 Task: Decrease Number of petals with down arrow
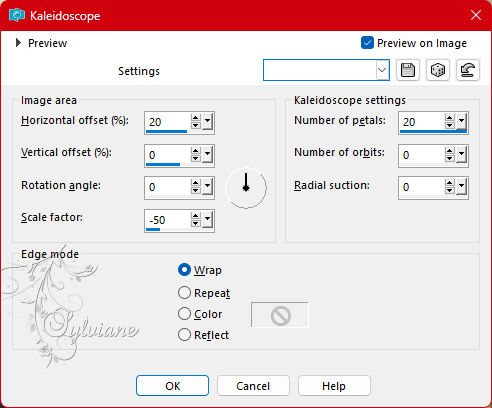click(450, 125)
